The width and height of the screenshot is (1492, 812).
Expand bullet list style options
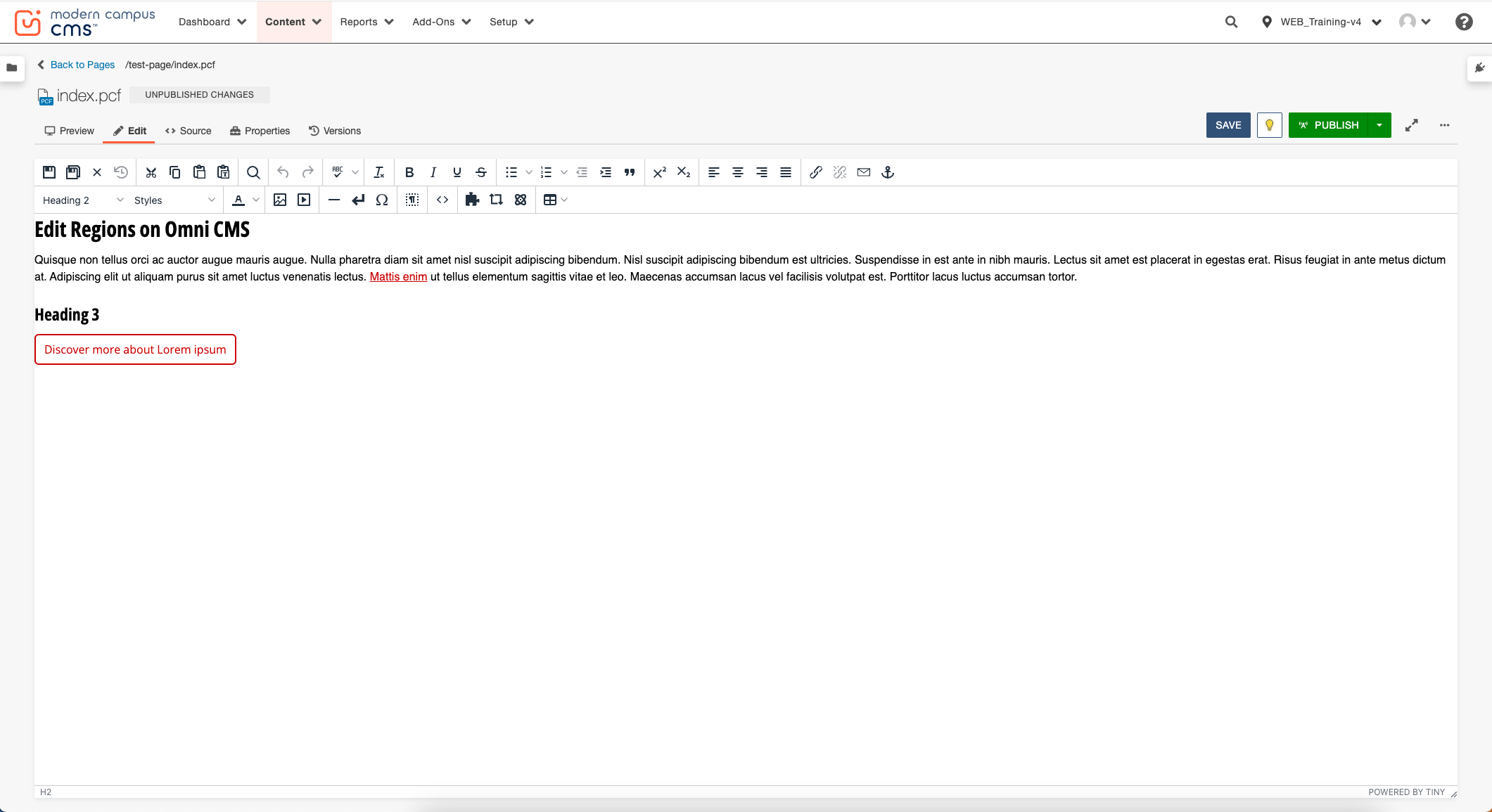[x=529, y=172]
